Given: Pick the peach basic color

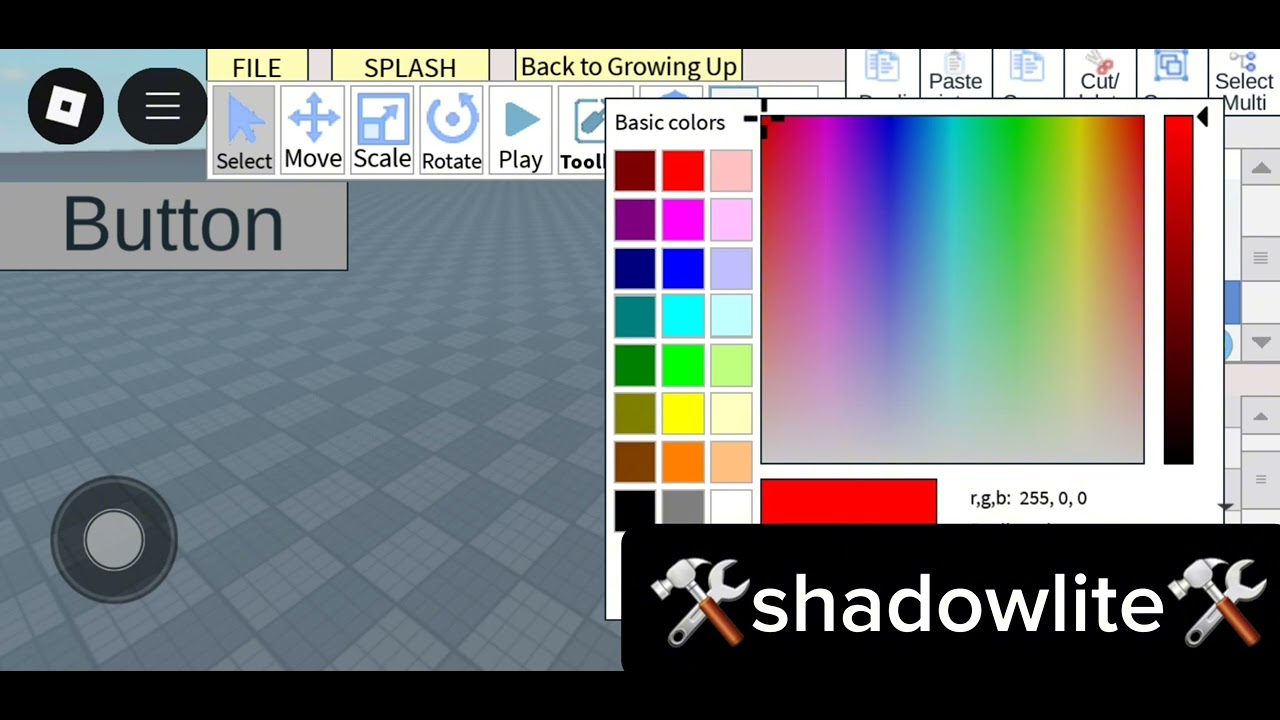Looking at the screenshot, I should coord(731,462).
